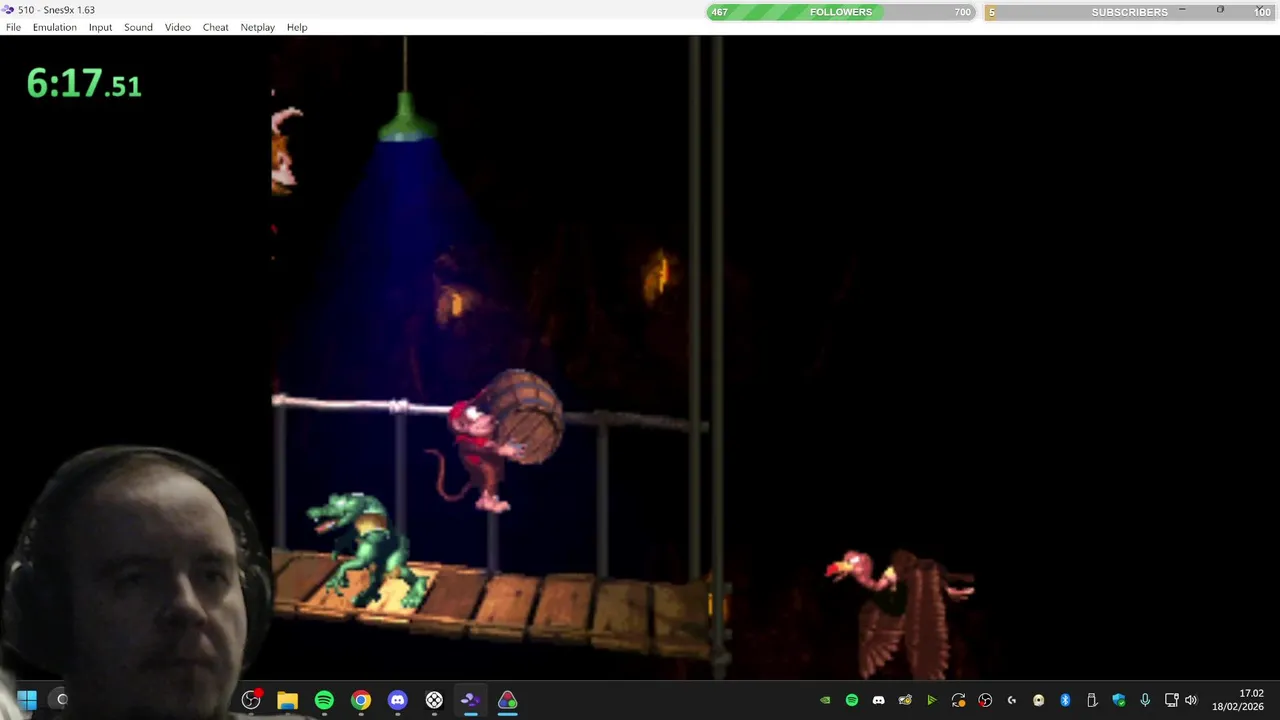Click the Bluetooth tray icon
This screenshot has width=1280, height=720.
[x=1065, y=700]
